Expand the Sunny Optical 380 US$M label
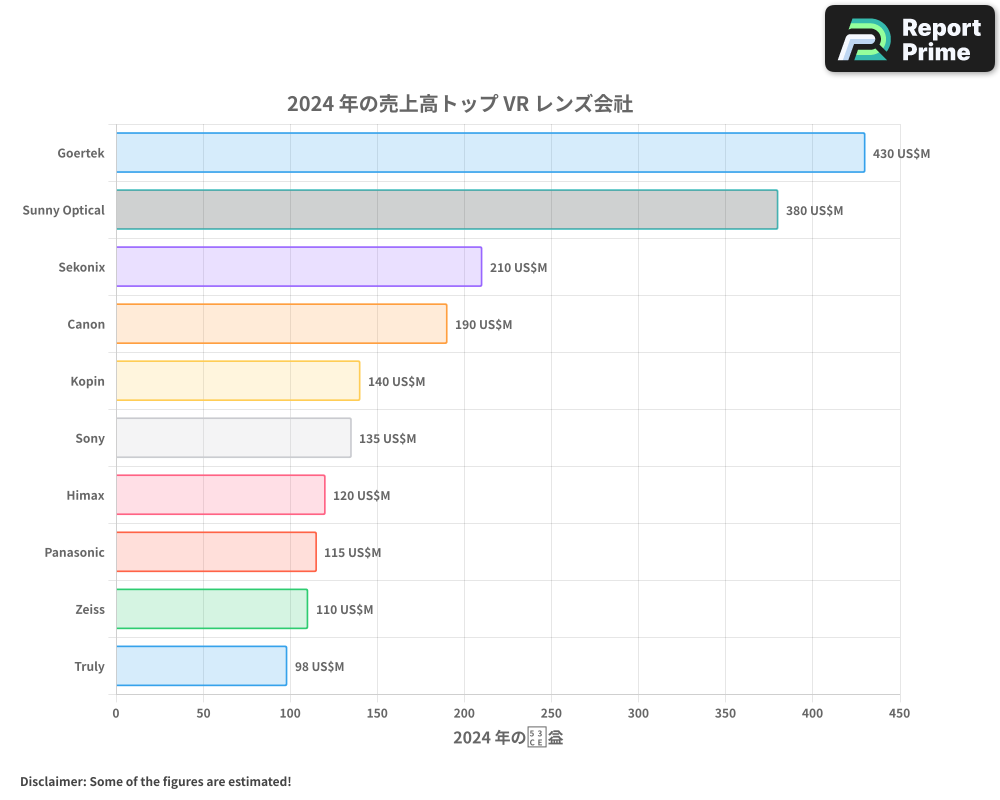Screen dimensions: 1000x800 812,210
